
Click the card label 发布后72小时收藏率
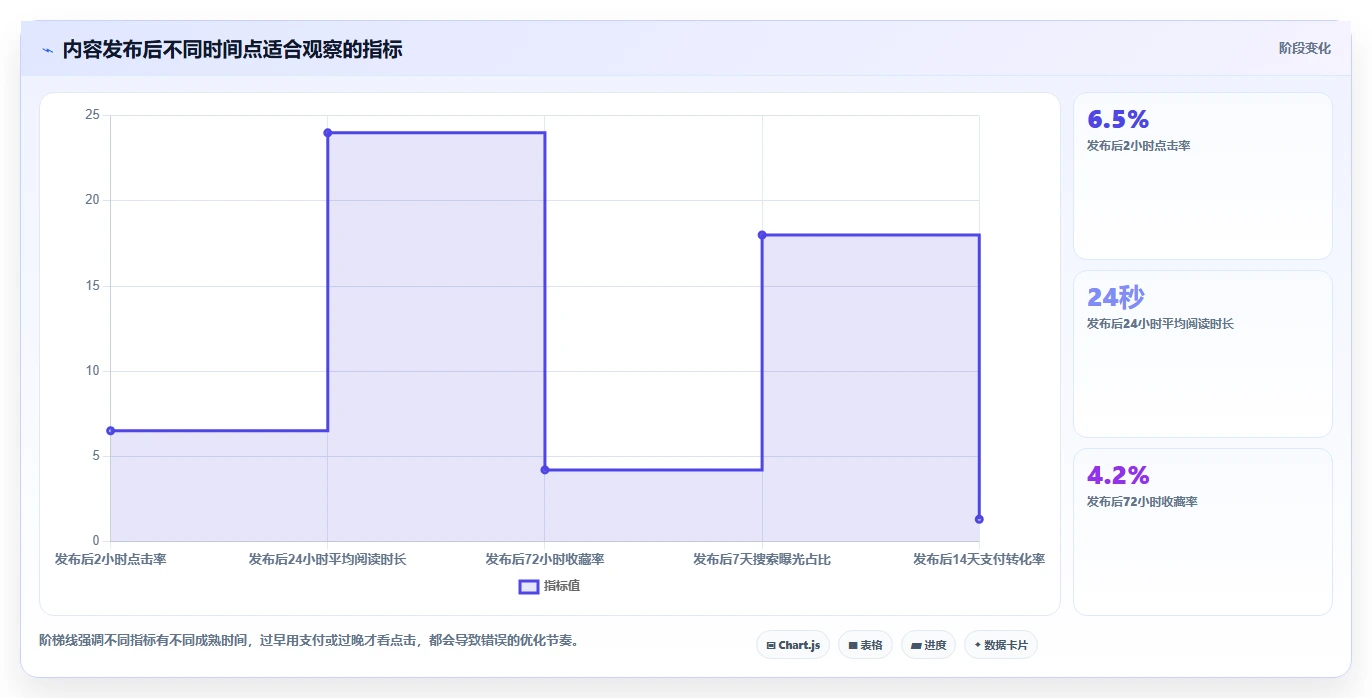point(1142,502)
